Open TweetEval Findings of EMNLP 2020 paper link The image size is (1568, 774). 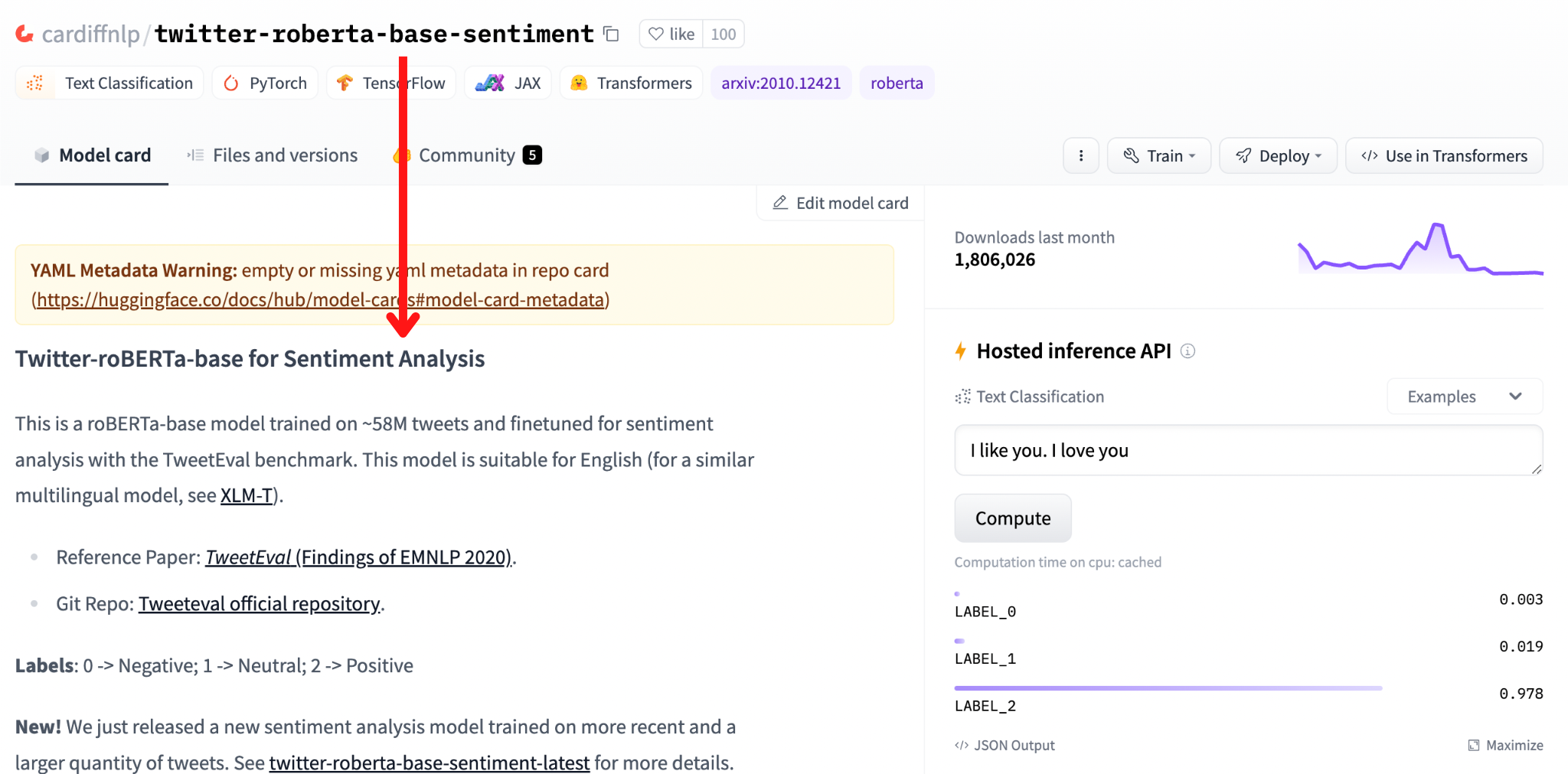point(358,557)
